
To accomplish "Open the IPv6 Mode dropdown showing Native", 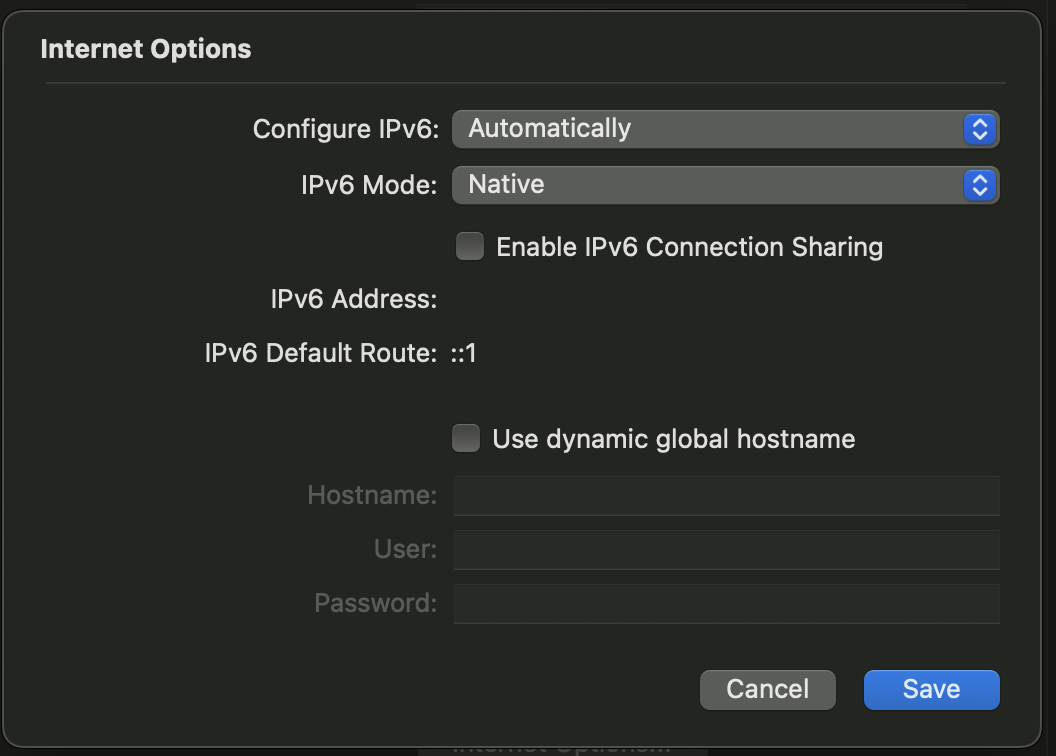I will [708, 185].
